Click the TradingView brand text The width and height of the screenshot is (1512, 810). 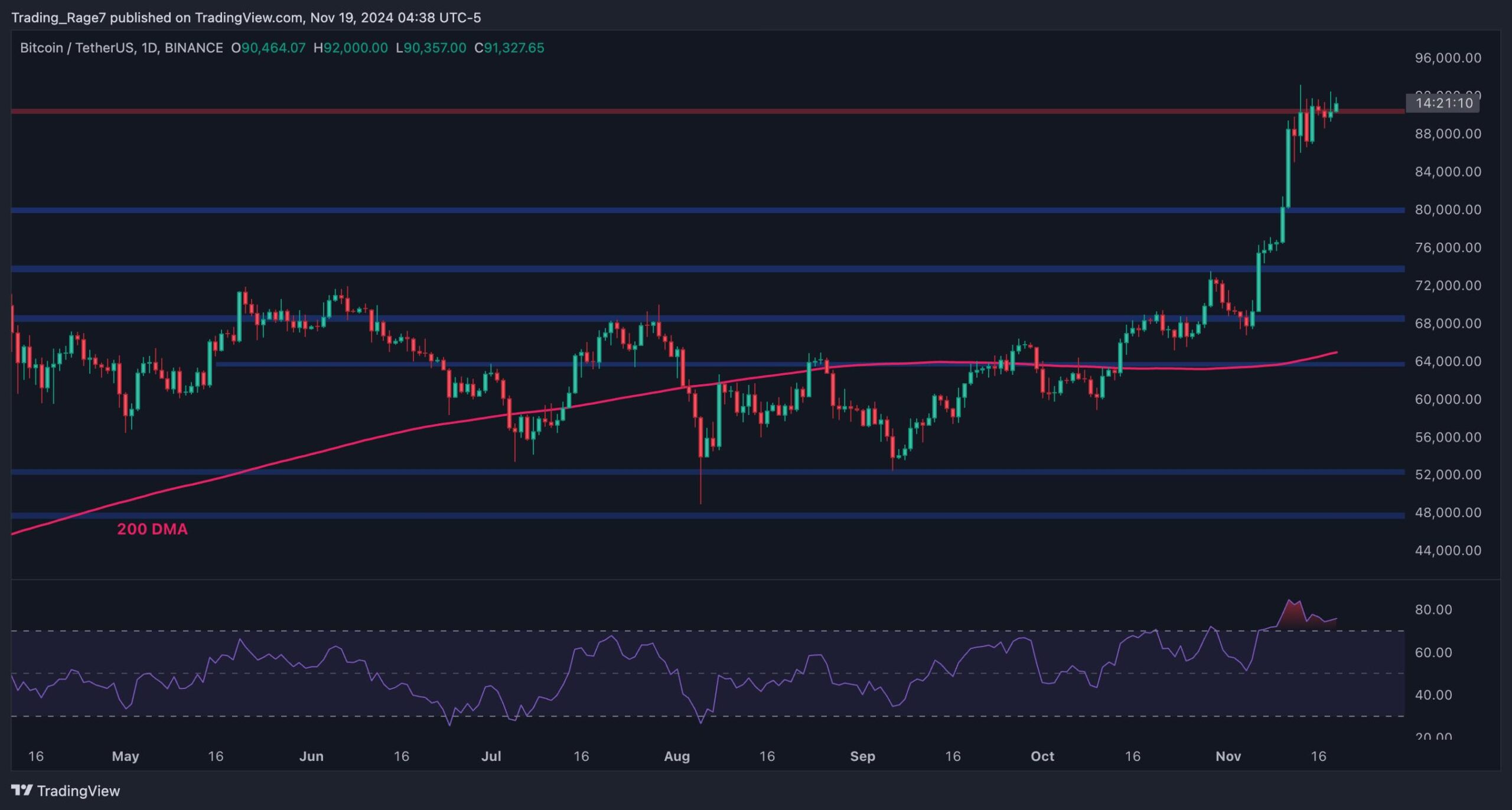(x=78, y=791)
